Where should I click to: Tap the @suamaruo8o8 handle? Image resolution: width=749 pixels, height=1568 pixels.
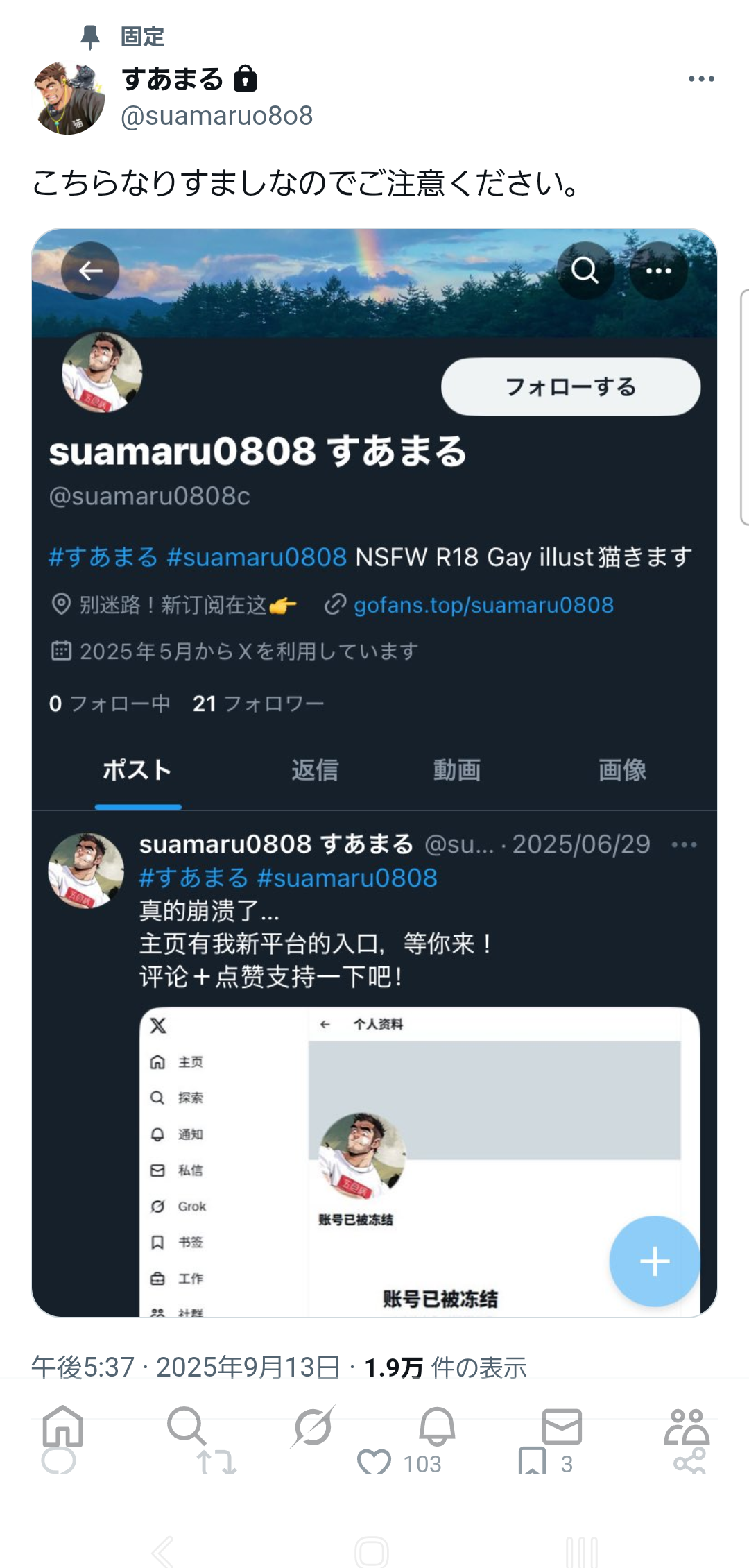(217, 116)
